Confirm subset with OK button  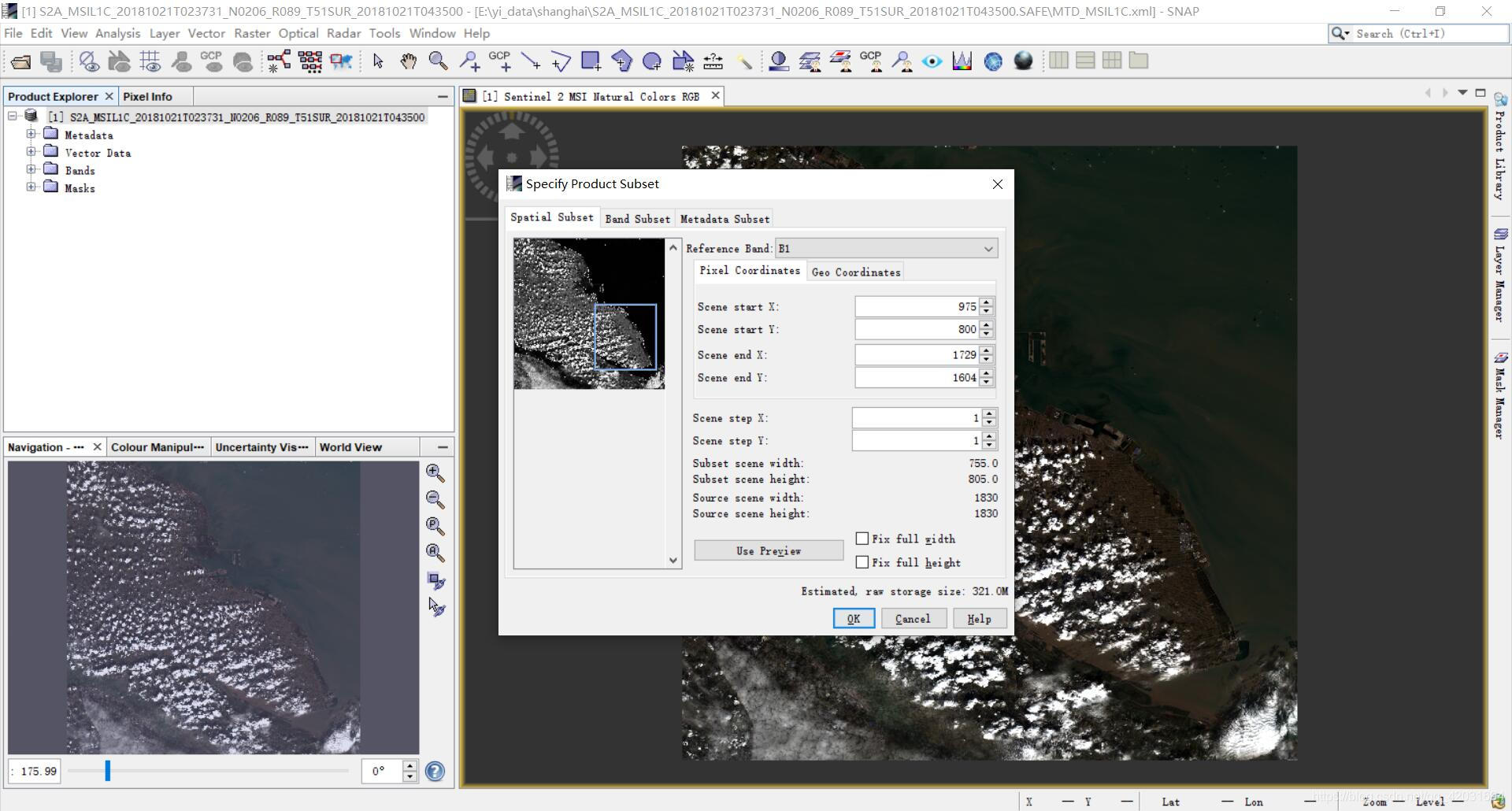point(854,619)
